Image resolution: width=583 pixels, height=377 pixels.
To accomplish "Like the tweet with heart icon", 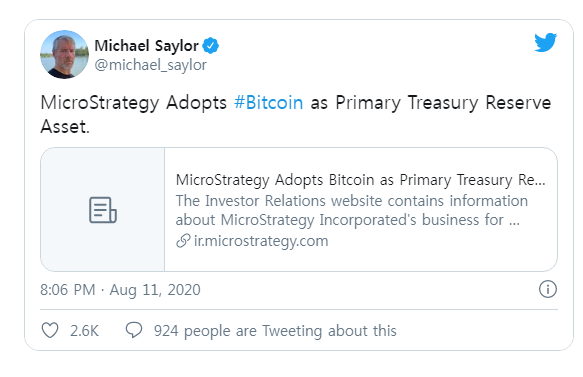I will tap(50, 330).
